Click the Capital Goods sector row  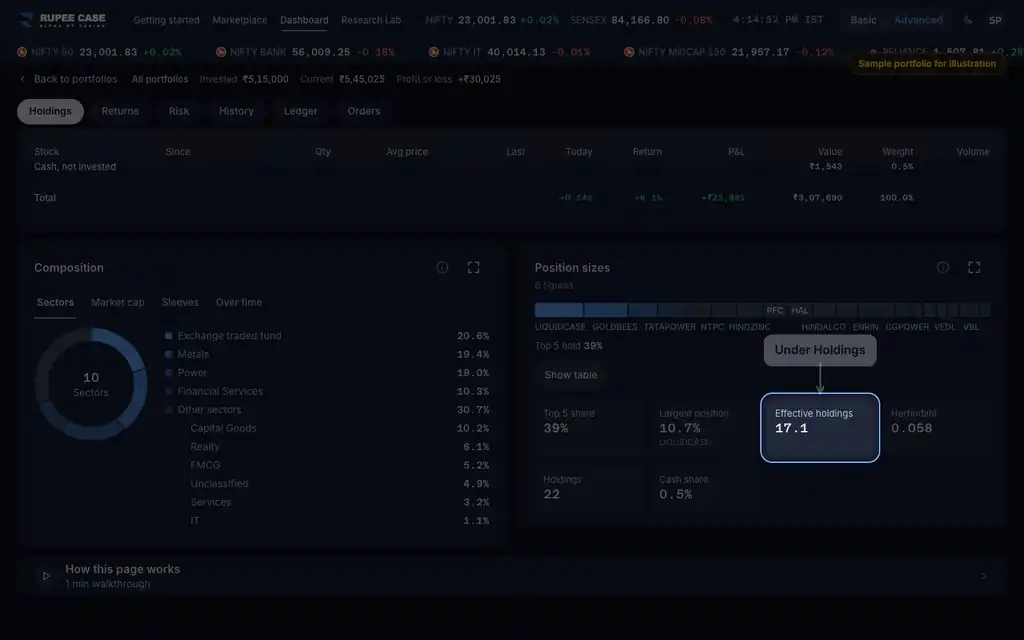pyautogui.click(x=340, y=428)
